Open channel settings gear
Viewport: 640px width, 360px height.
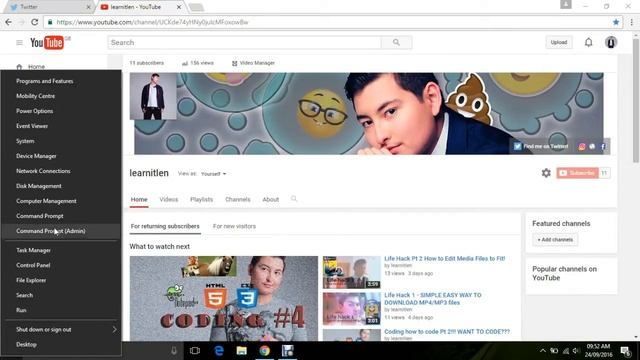pyautogui.click(x=546, y=173)
